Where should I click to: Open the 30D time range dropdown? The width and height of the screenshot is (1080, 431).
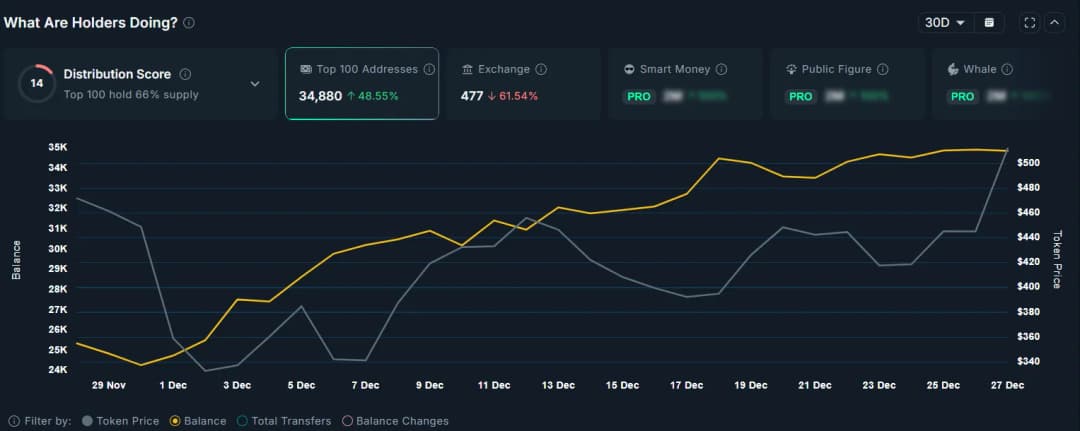945,22
